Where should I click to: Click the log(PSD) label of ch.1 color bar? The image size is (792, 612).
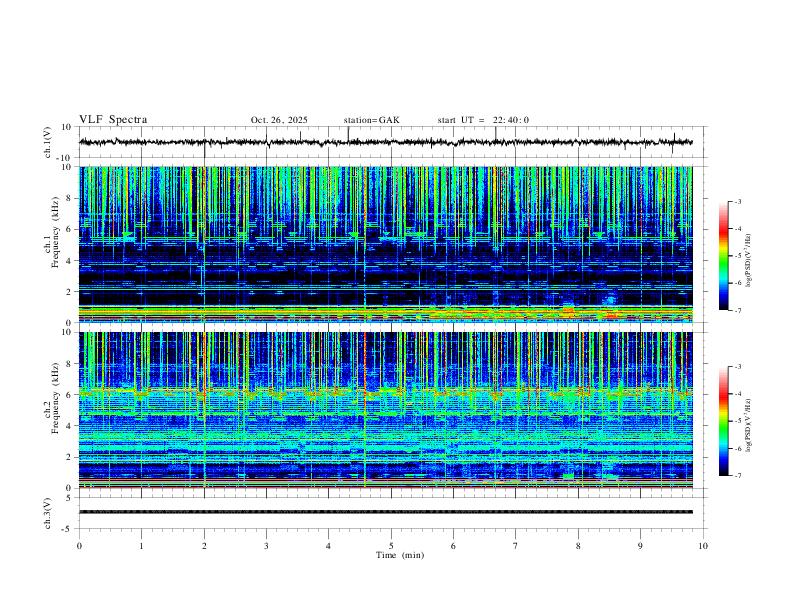click(x=748, y=261)
